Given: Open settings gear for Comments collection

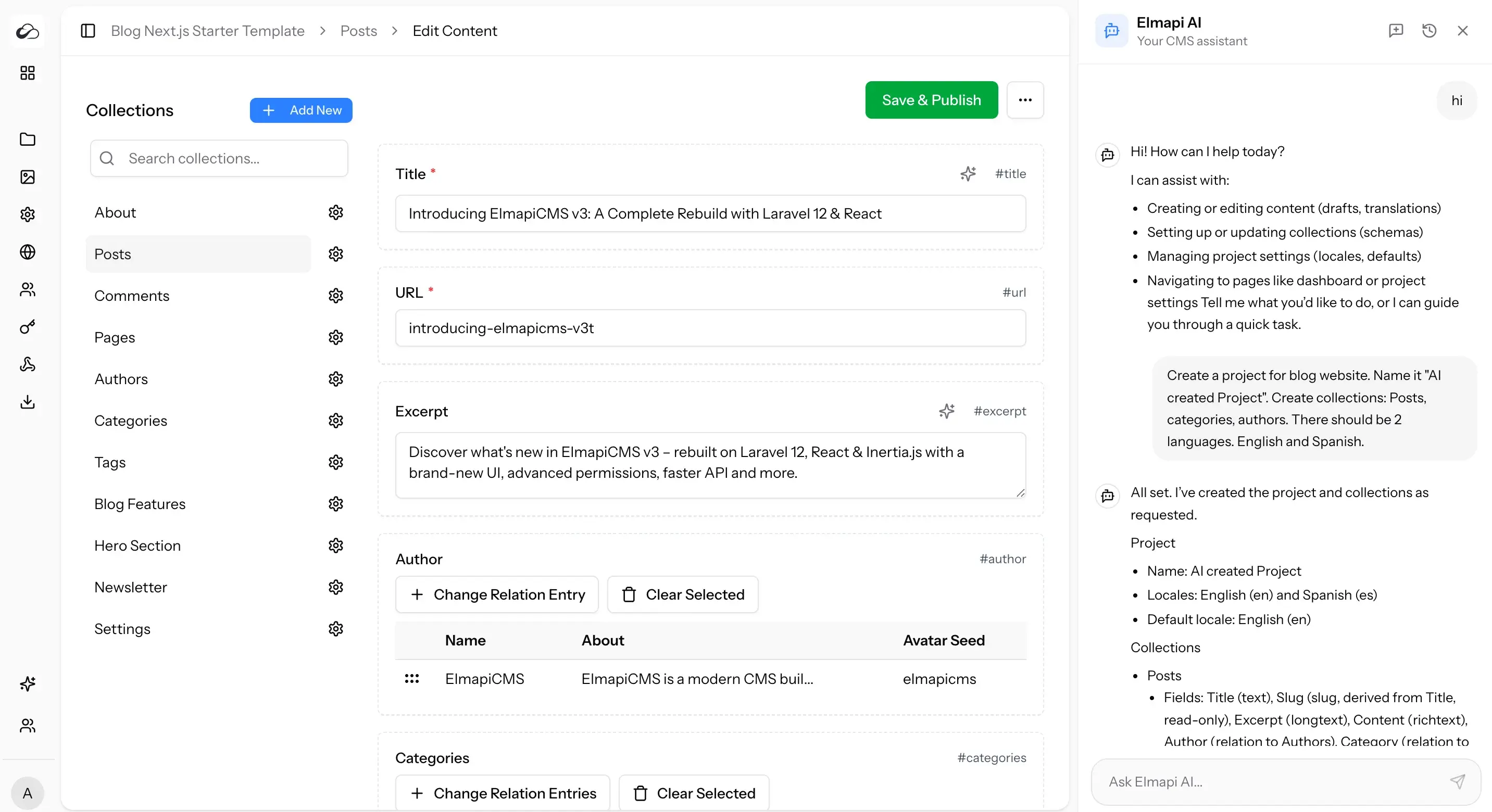Looking at the screenshot, I should [336, 296].
